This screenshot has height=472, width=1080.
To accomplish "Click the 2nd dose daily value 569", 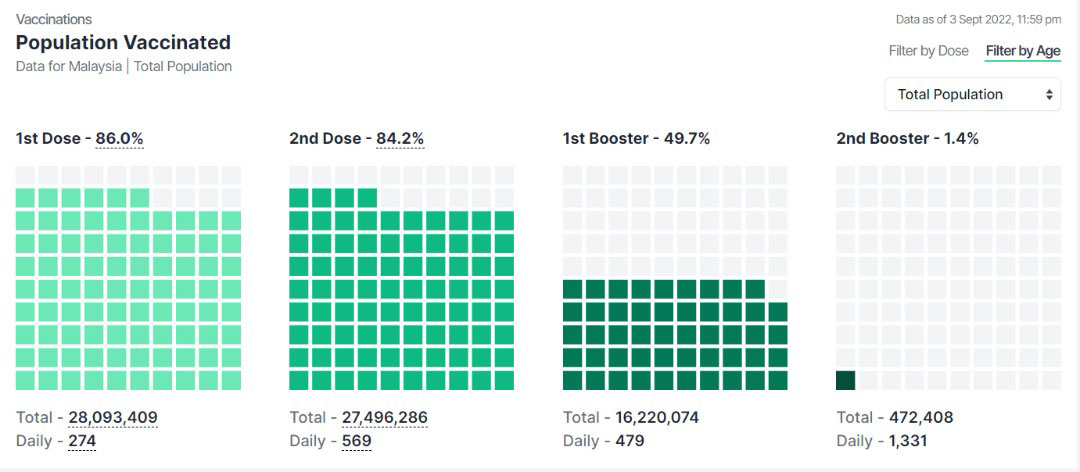I will point(356,440).
